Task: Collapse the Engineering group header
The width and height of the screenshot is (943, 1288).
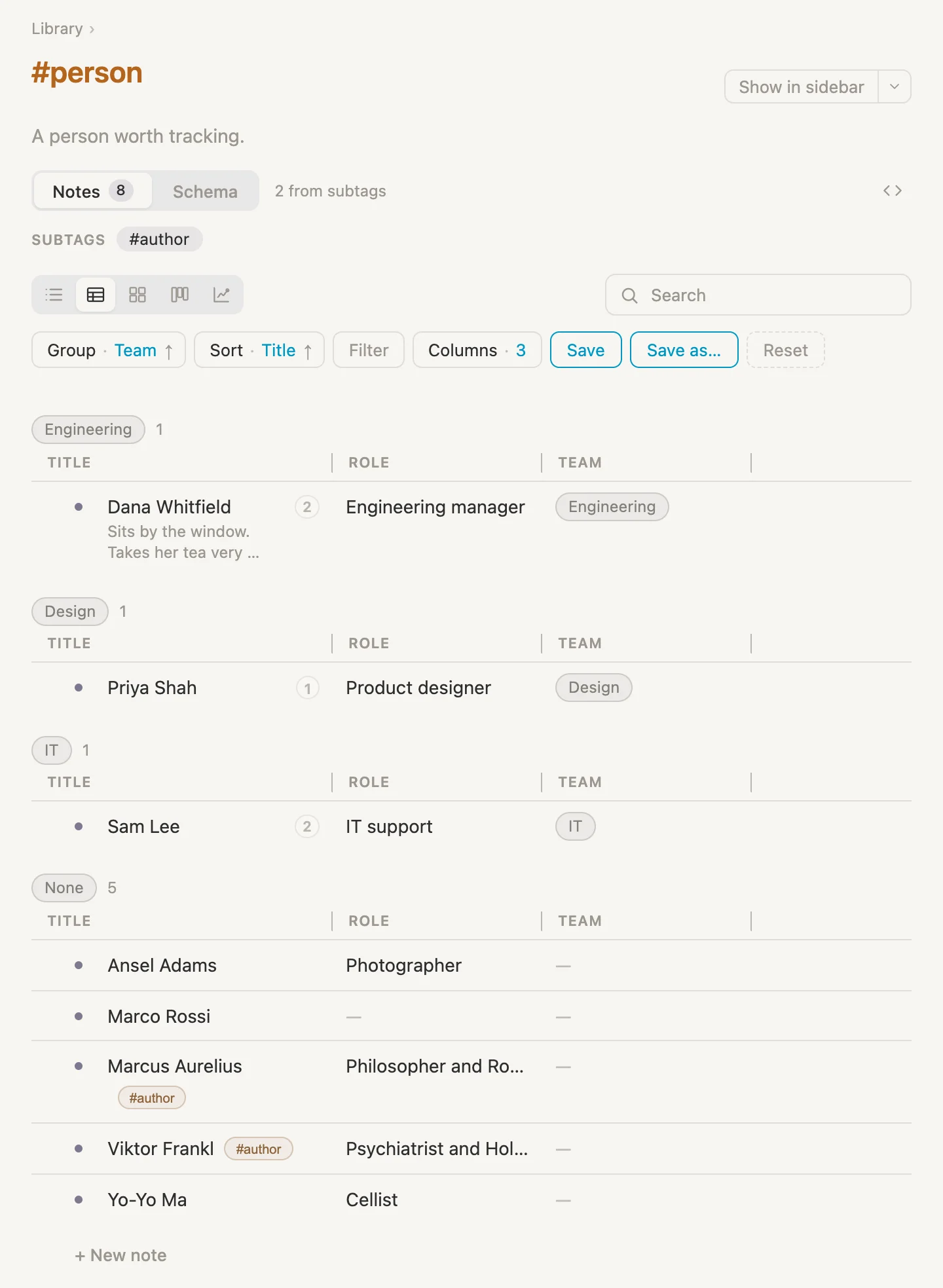Action: [88, 430]
